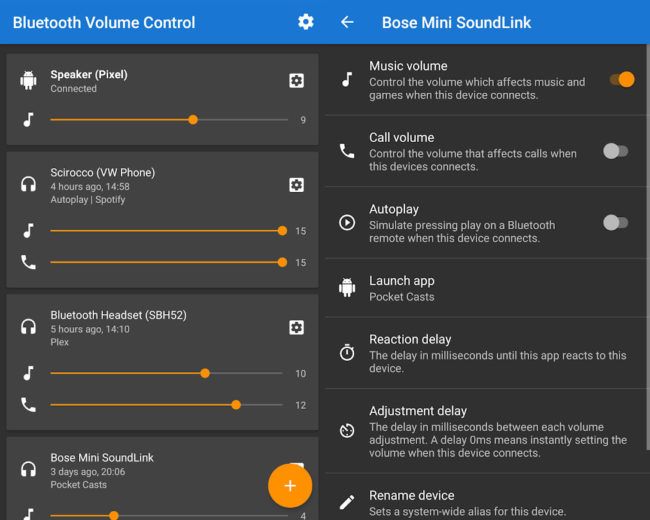Click volume value '12' on Bluetooth Headset card
Image resolution: width=650 pixels, height=520 pixels.
pyautogui.click(x=301, y=405)
